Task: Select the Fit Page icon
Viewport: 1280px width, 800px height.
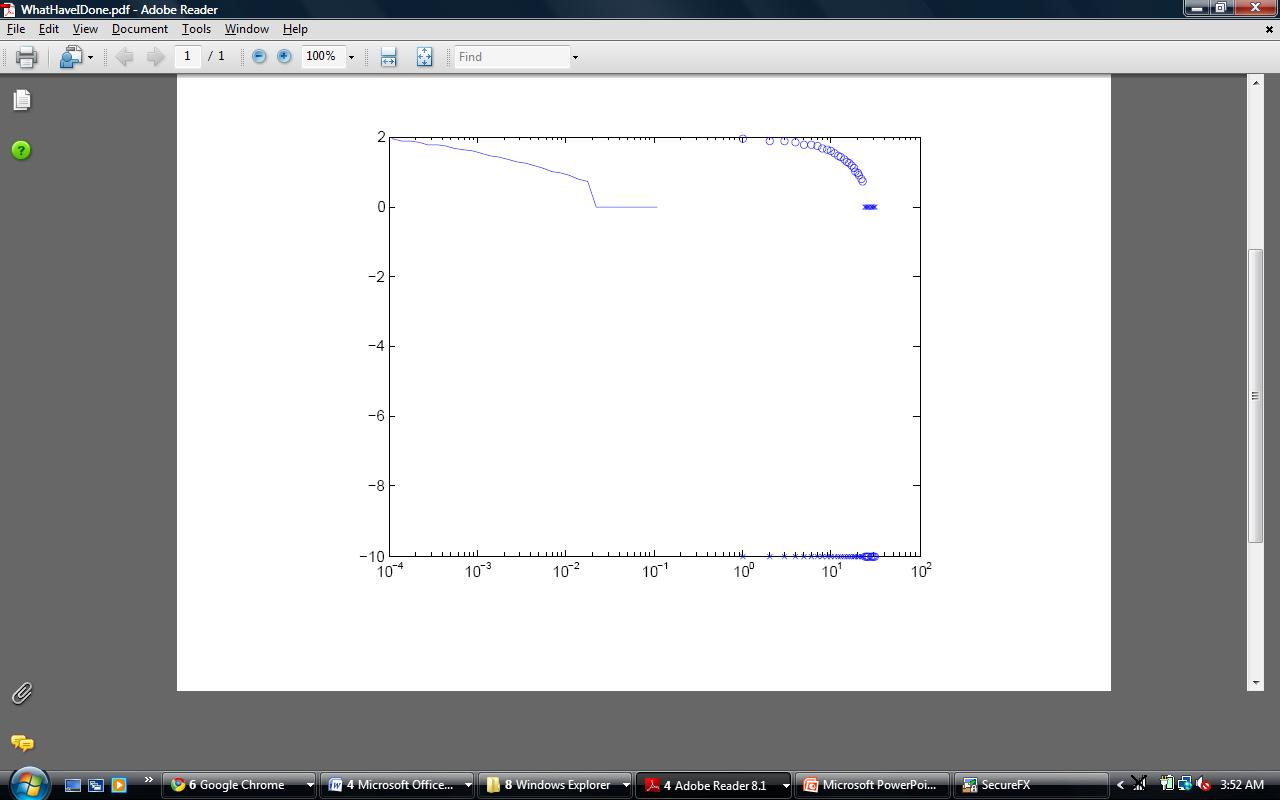Action: (x=424, y=57)
